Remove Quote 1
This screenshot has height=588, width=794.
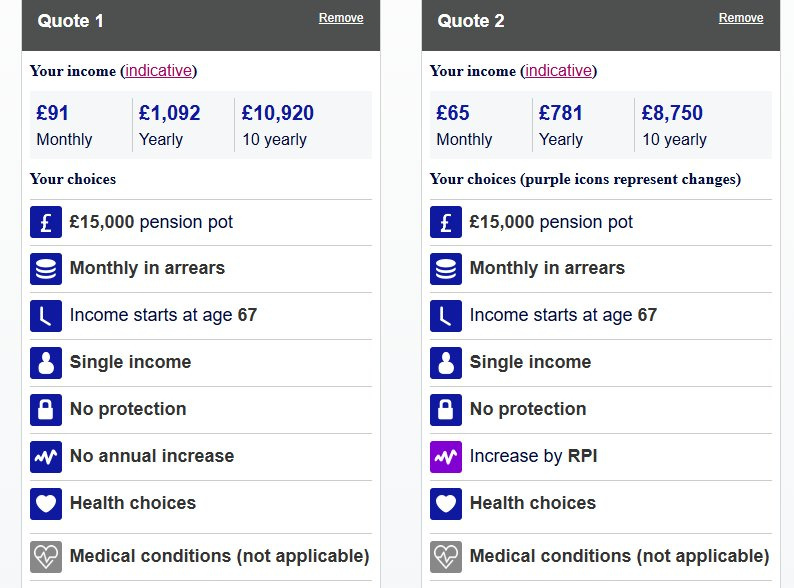[x=341, y=18]
